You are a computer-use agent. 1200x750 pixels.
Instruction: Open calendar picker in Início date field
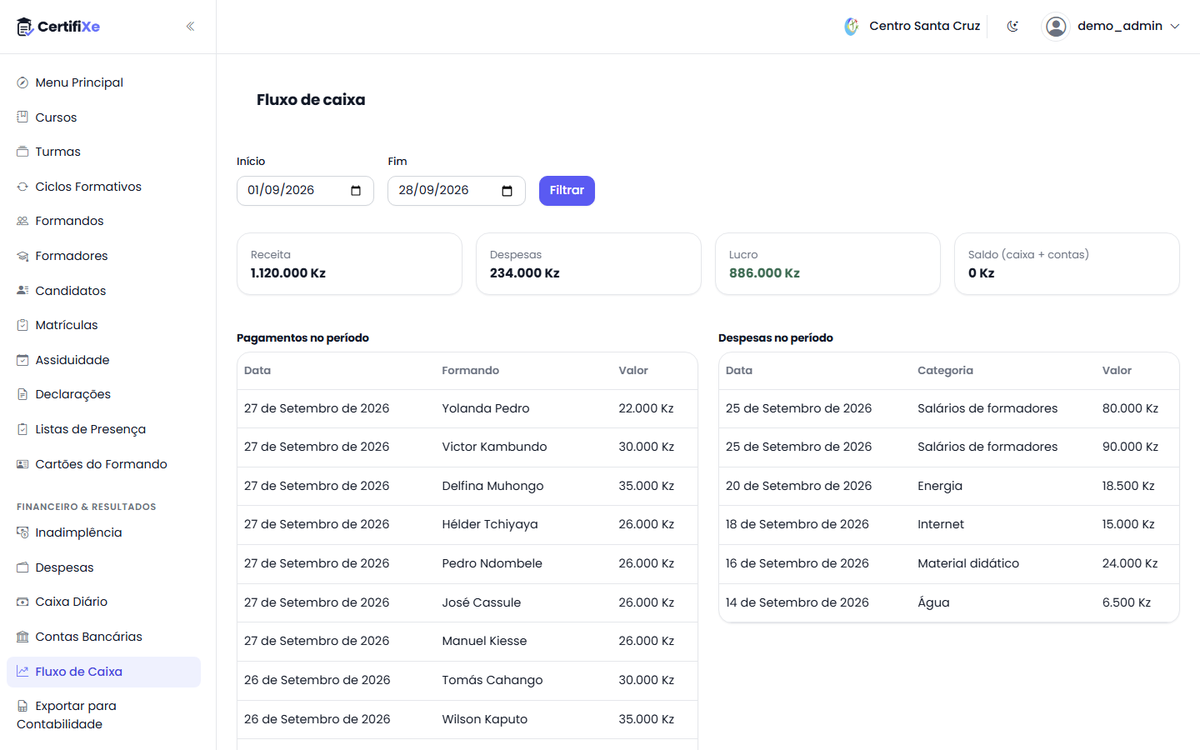(x=356, y=191)
